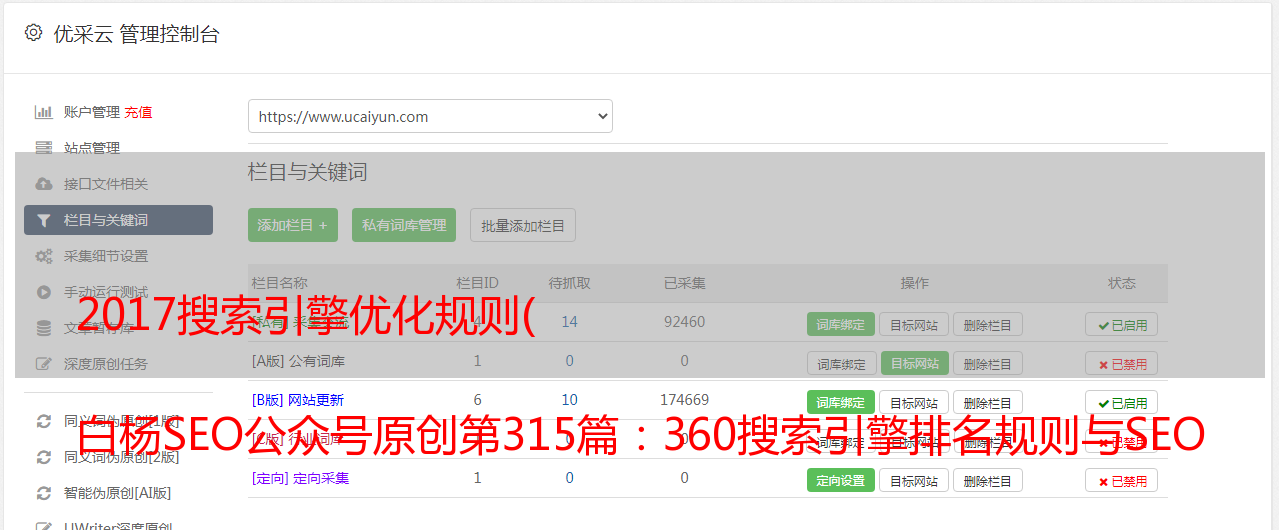Screen dimensions: 1279x530
Task: Click the 待抓取 column header
Action: (x=570, y=283)
